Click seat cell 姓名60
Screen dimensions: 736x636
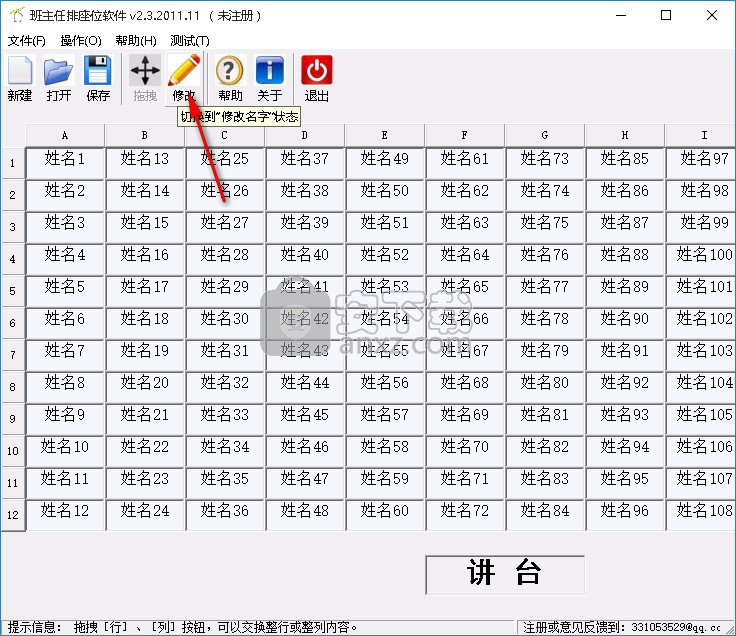pyautogui.click(x=384, y=514)
